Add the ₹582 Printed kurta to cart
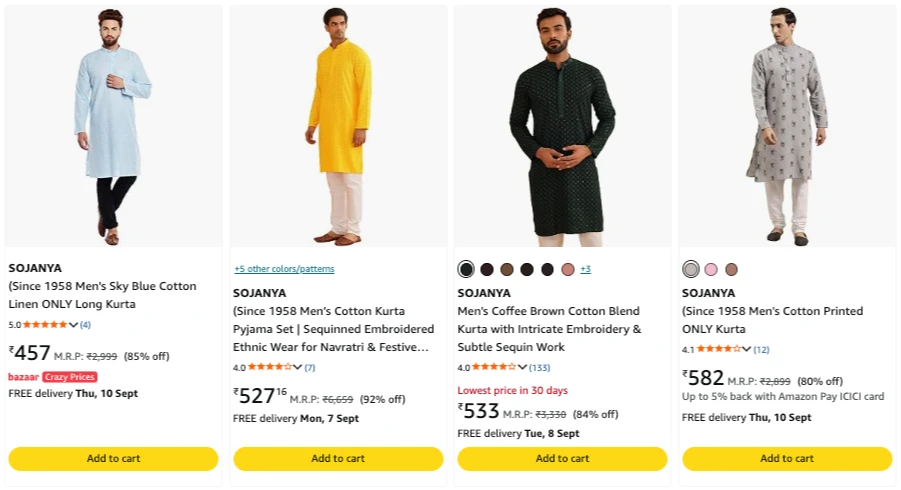 (787, 458)
